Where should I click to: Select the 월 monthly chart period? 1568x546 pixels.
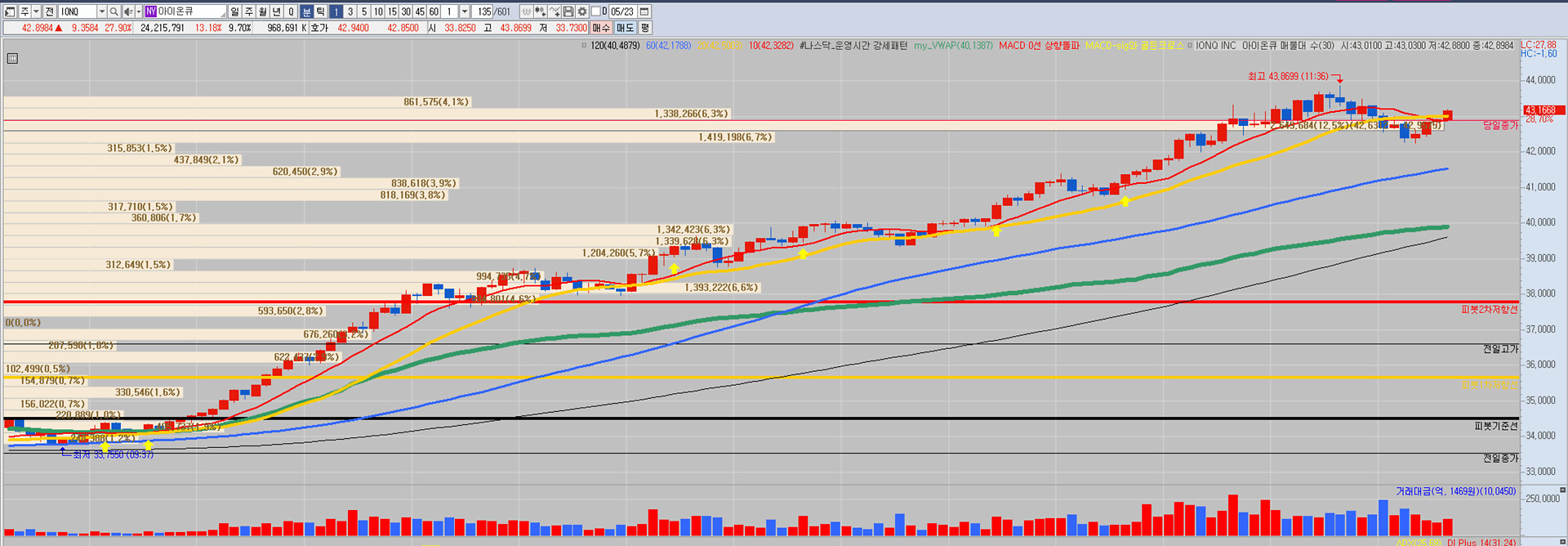[262, 11]
